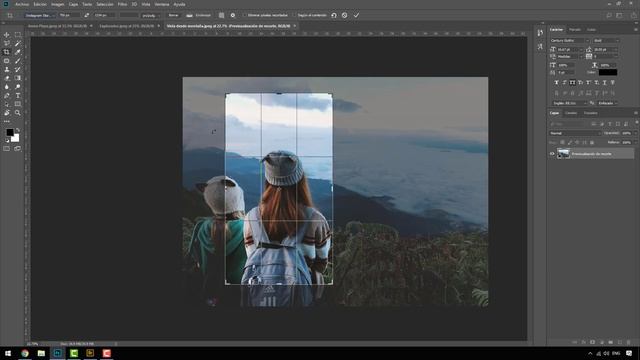Open the px/inch resolution units dropdown
Viewport: 640px width, 360px height.
click(150, 15)
